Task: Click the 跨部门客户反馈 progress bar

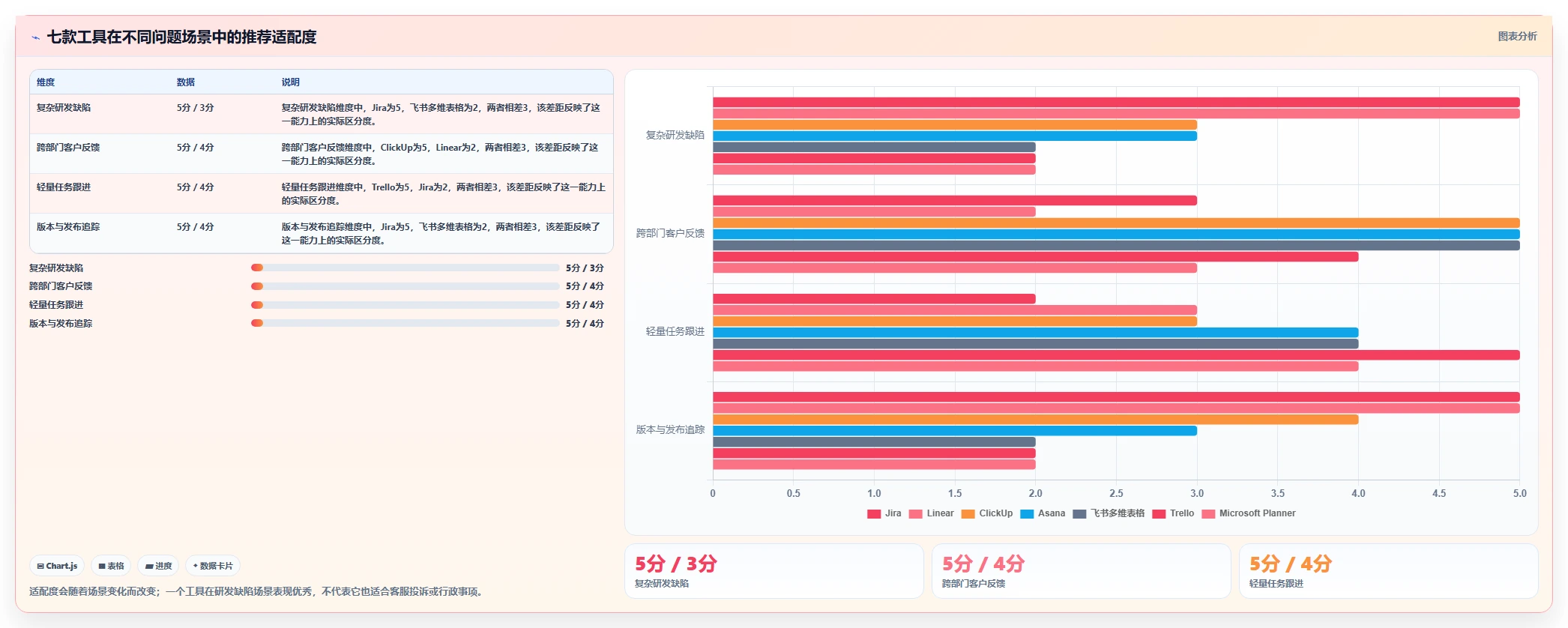Action: click(405, 286)
